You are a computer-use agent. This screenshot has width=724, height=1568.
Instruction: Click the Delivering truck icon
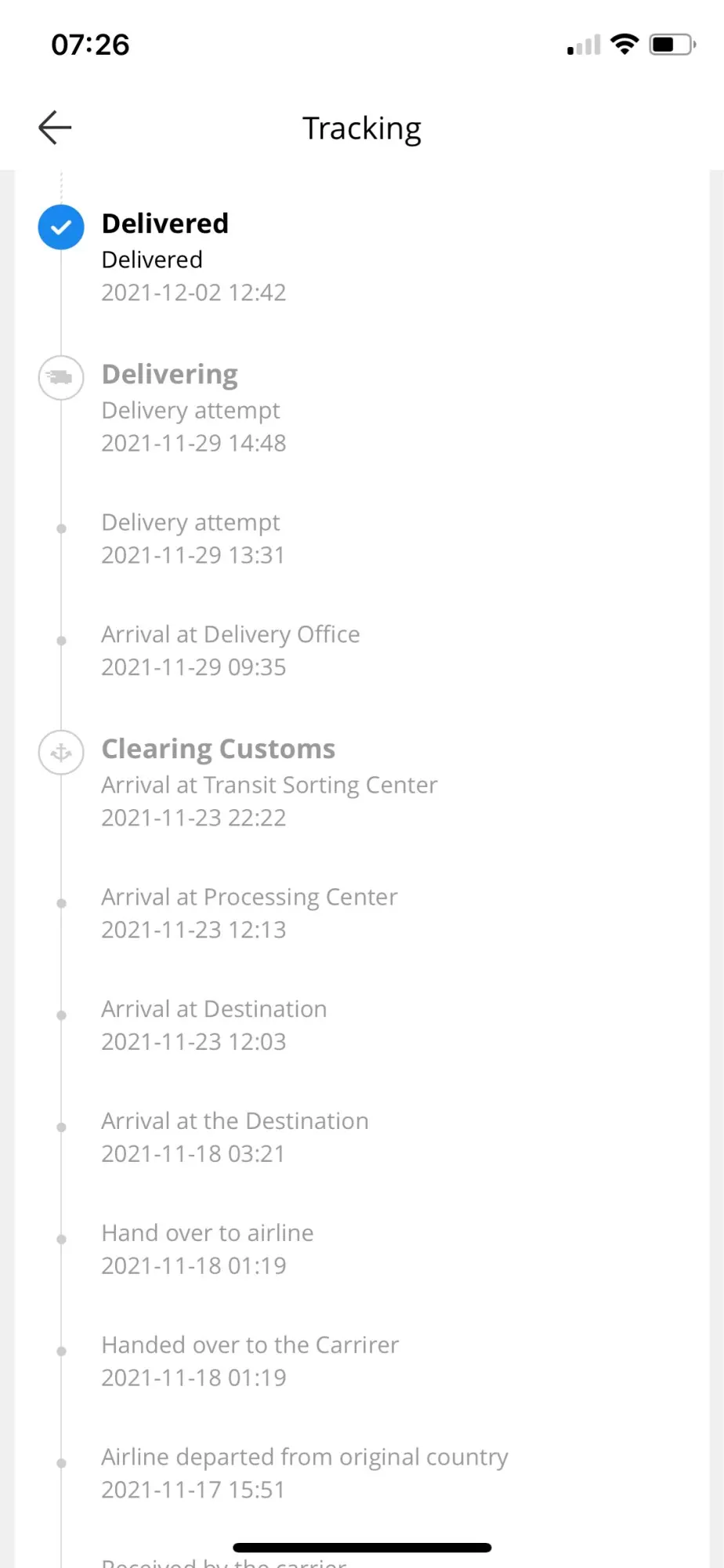(x=61, y=378)
